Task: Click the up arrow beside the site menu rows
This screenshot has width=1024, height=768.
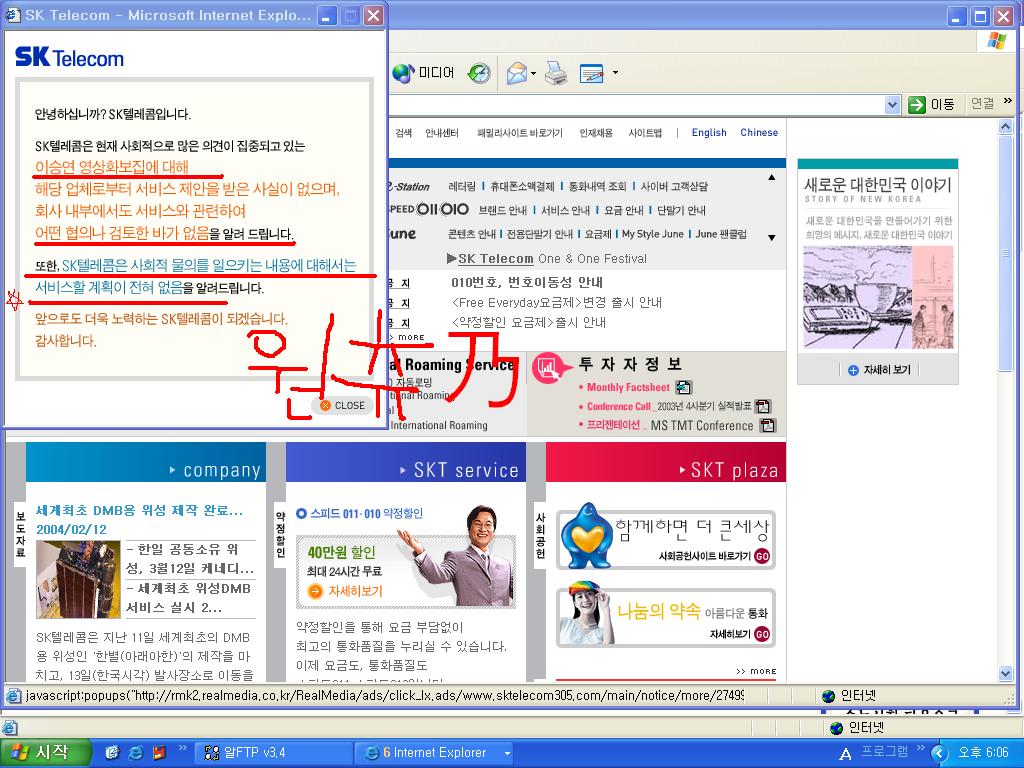Action: click(x=772, y=178)
